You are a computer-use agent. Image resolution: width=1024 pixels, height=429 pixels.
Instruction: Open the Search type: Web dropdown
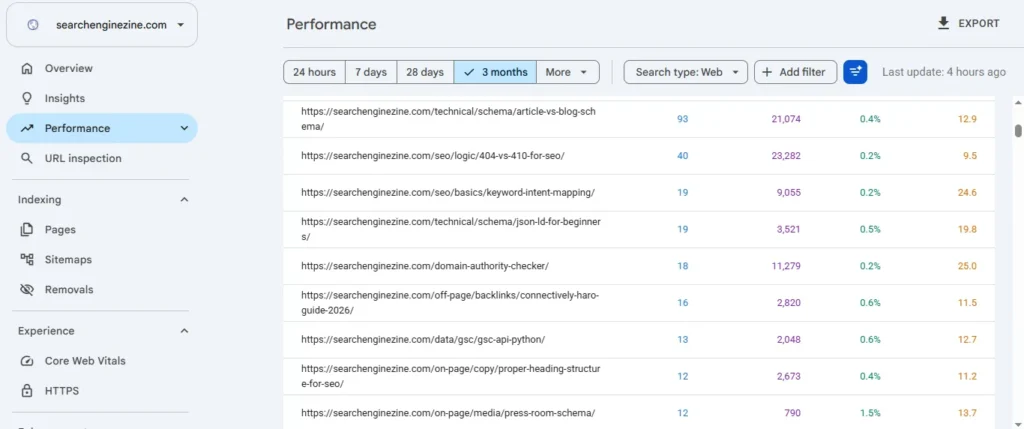pos(686,72)
